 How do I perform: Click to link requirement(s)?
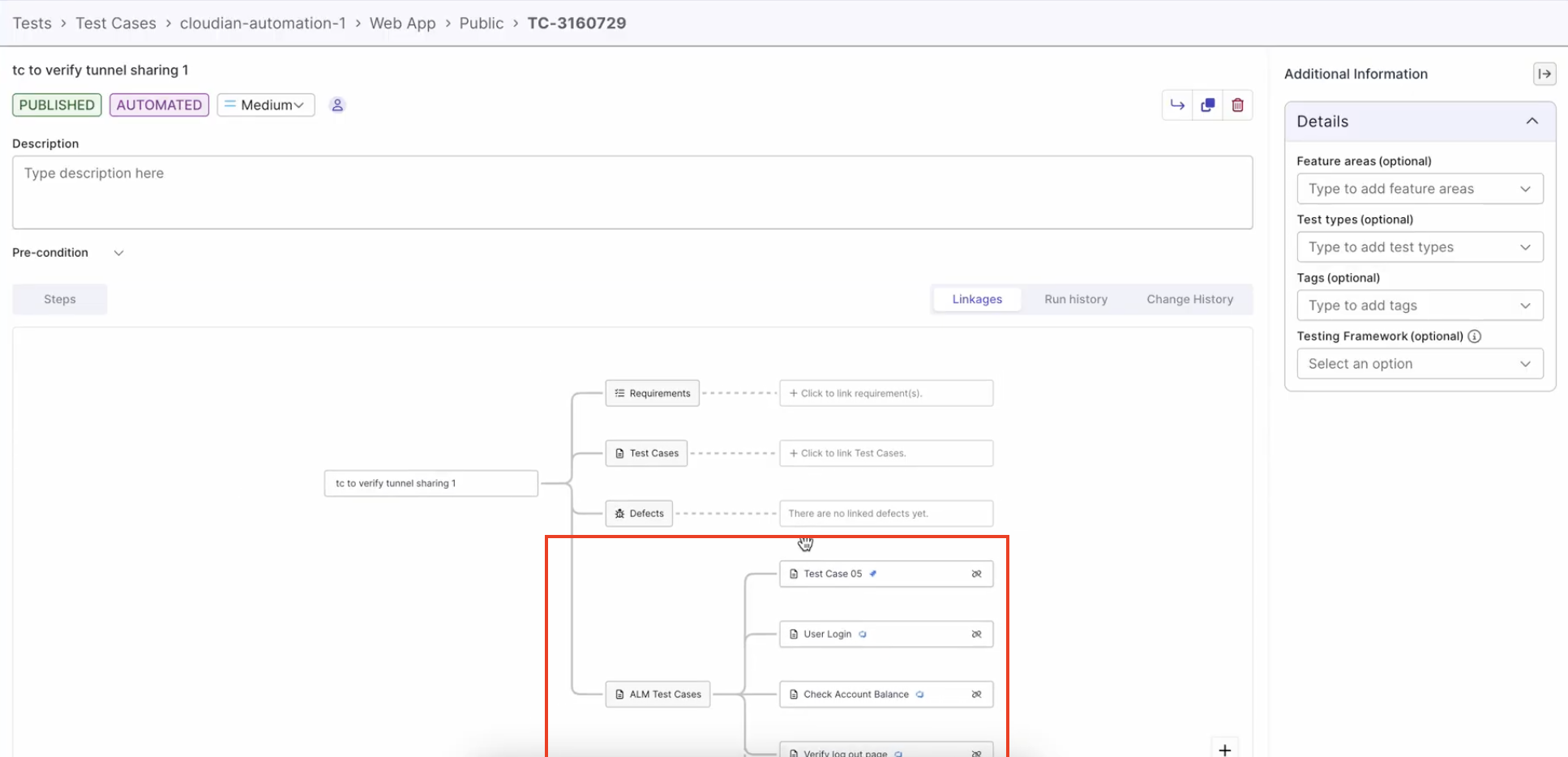click(x=886, y=393)
